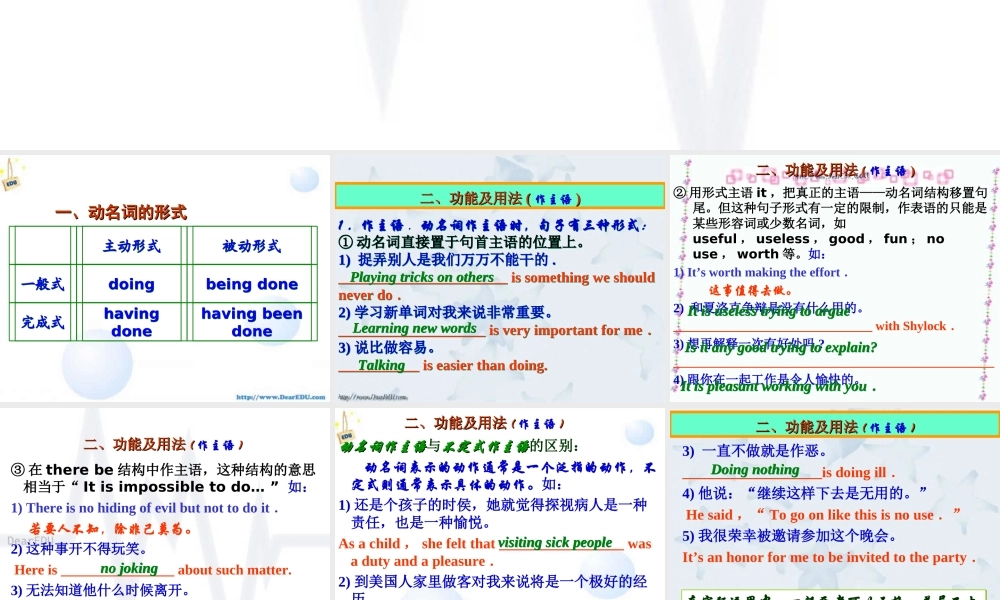
Task: Open the slide titled 一、动名词的形式
Action: [165, 278]
